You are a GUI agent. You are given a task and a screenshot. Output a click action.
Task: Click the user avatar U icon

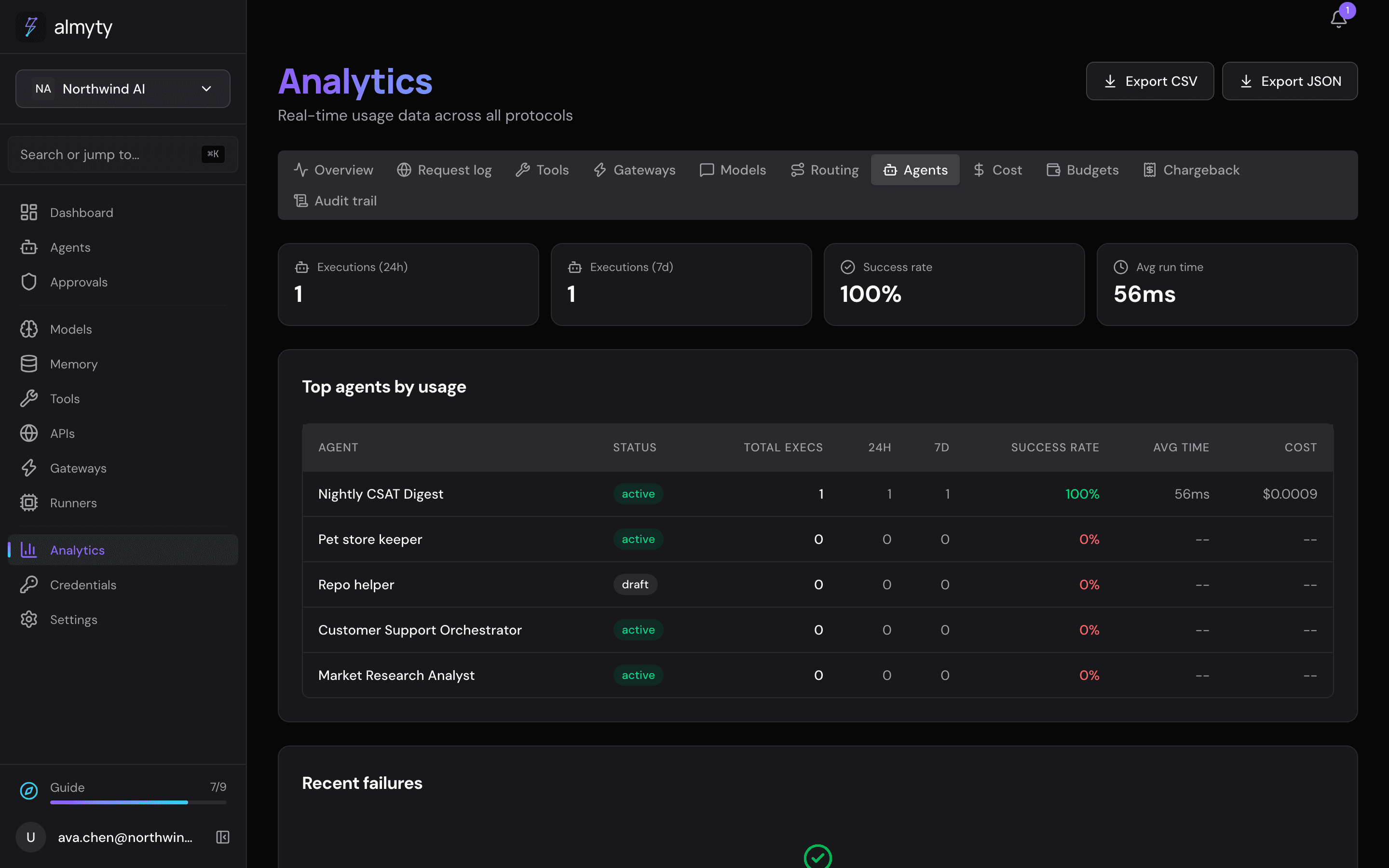pyautogui.click(x=31, y=837)
